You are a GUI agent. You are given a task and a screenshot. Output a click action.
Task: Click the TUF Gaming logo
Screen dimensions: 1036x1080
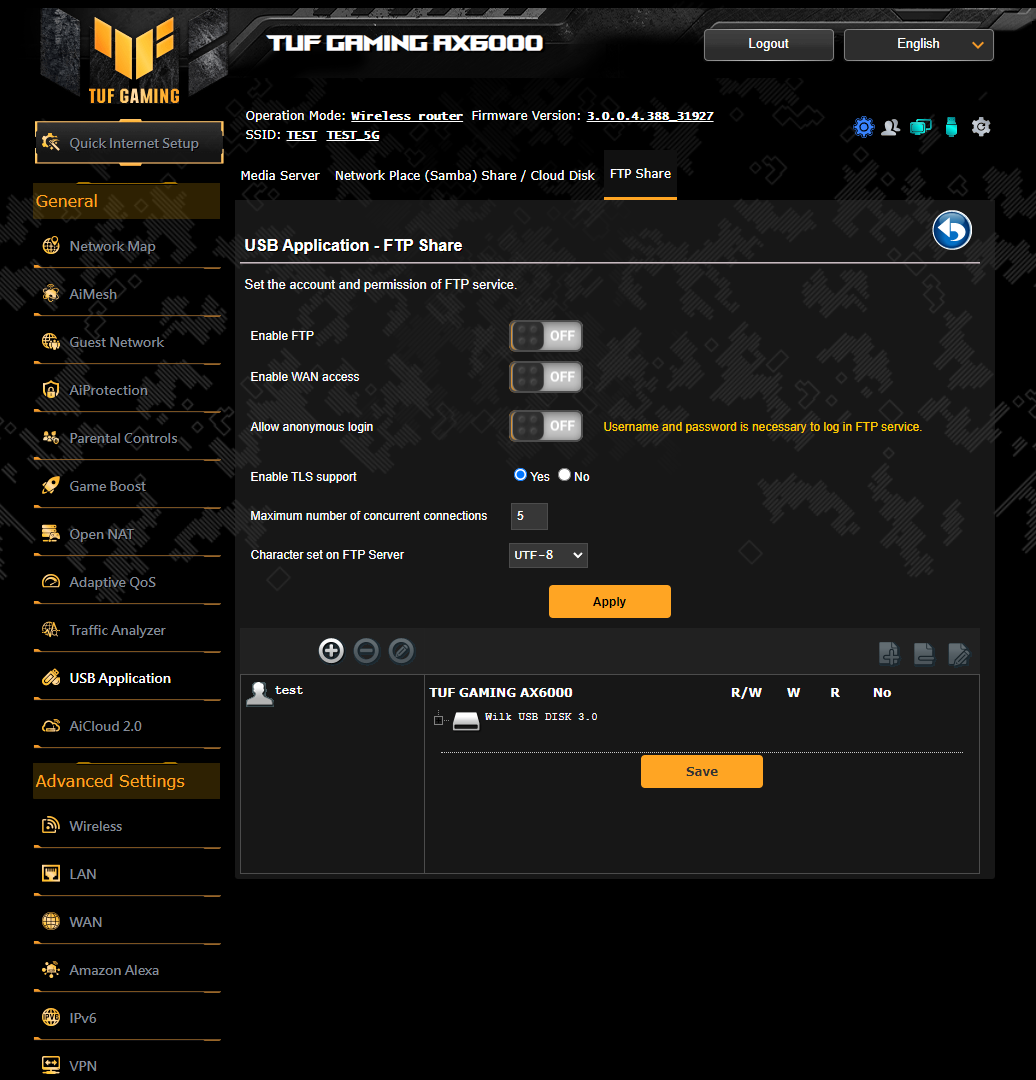click(134, 59)
